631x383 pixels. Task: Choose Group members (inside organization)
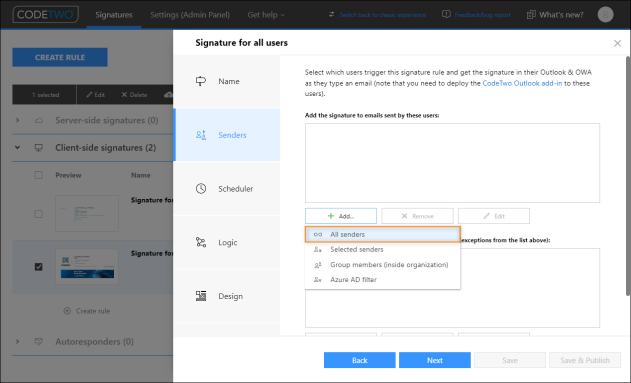(383, 265)
